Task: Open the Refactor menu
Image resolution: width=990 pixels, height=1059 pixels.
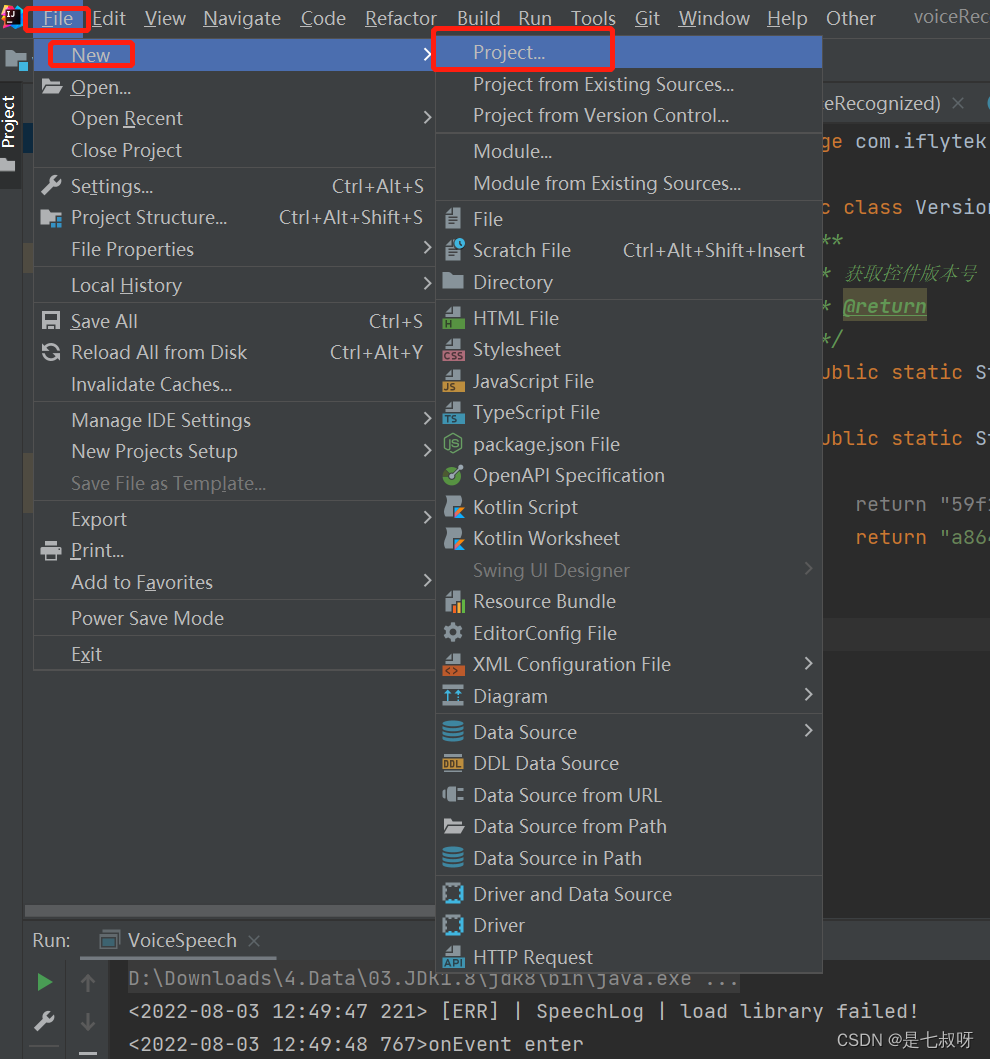Action: click(400, 18)
